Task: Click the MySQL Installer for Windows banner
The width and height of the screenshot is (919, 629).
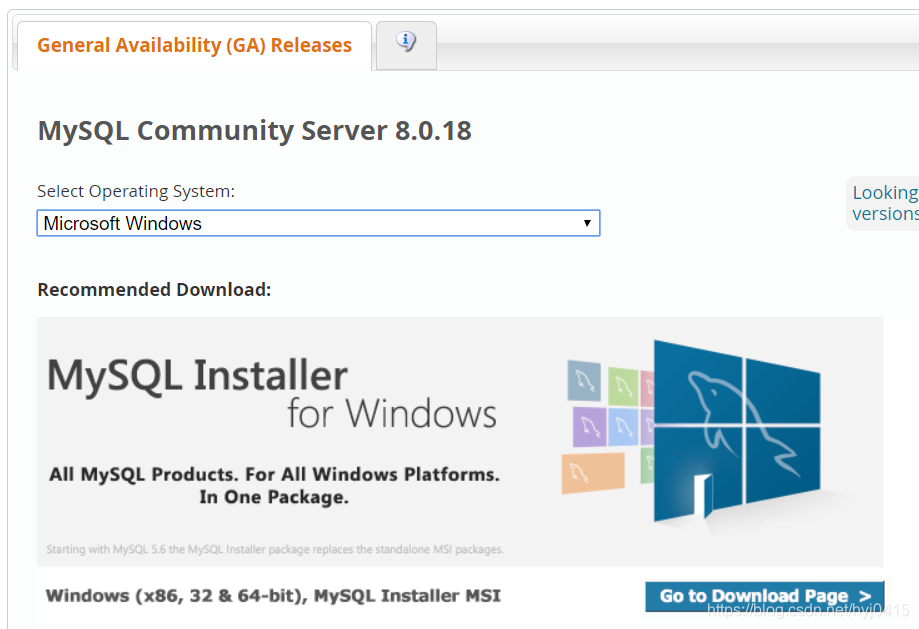Action: click(460, 441)
